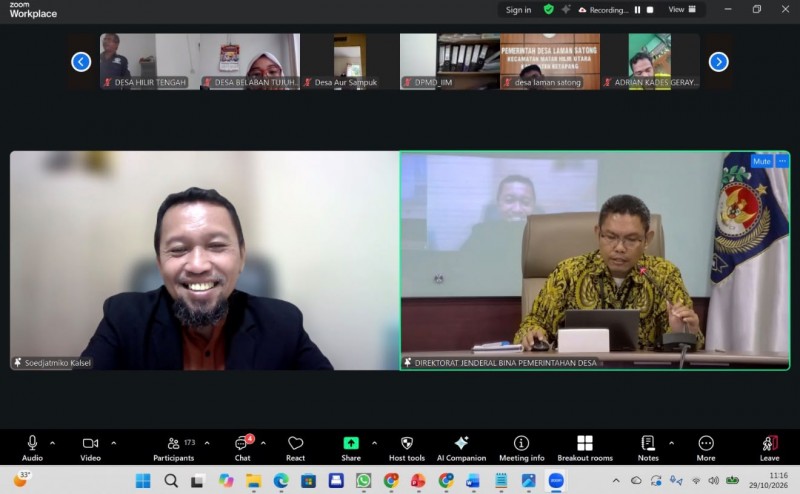Viewport: 800px width, 494px height.
Task: Select the ADRIAN KADES GERAY thumbnail
Action: tap(650, 62)
